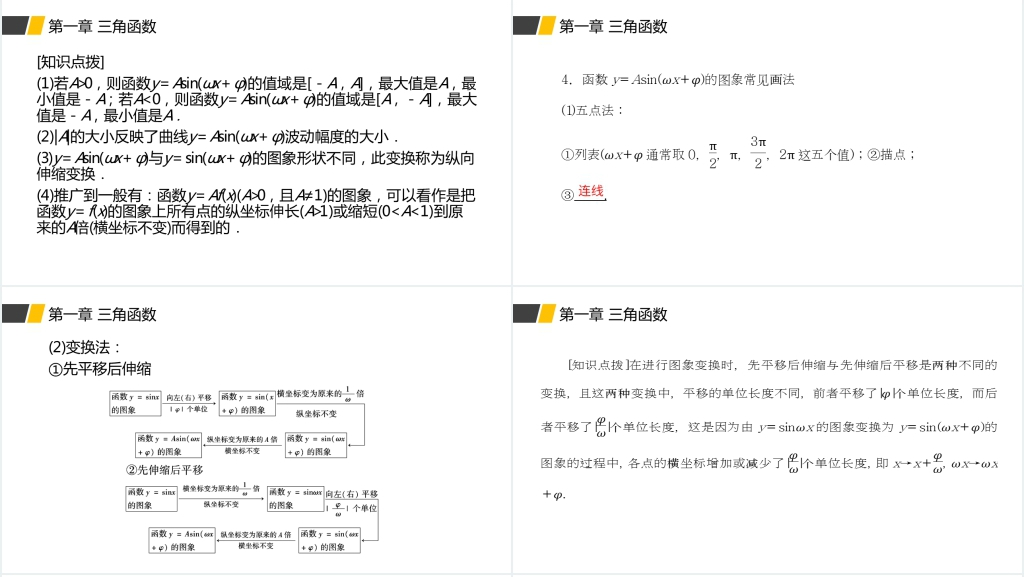This screenshot has width=1024, height=577.
Task: Click the line starting (2)|A|的大小反映了曲线
Action: tap(217, 137)
